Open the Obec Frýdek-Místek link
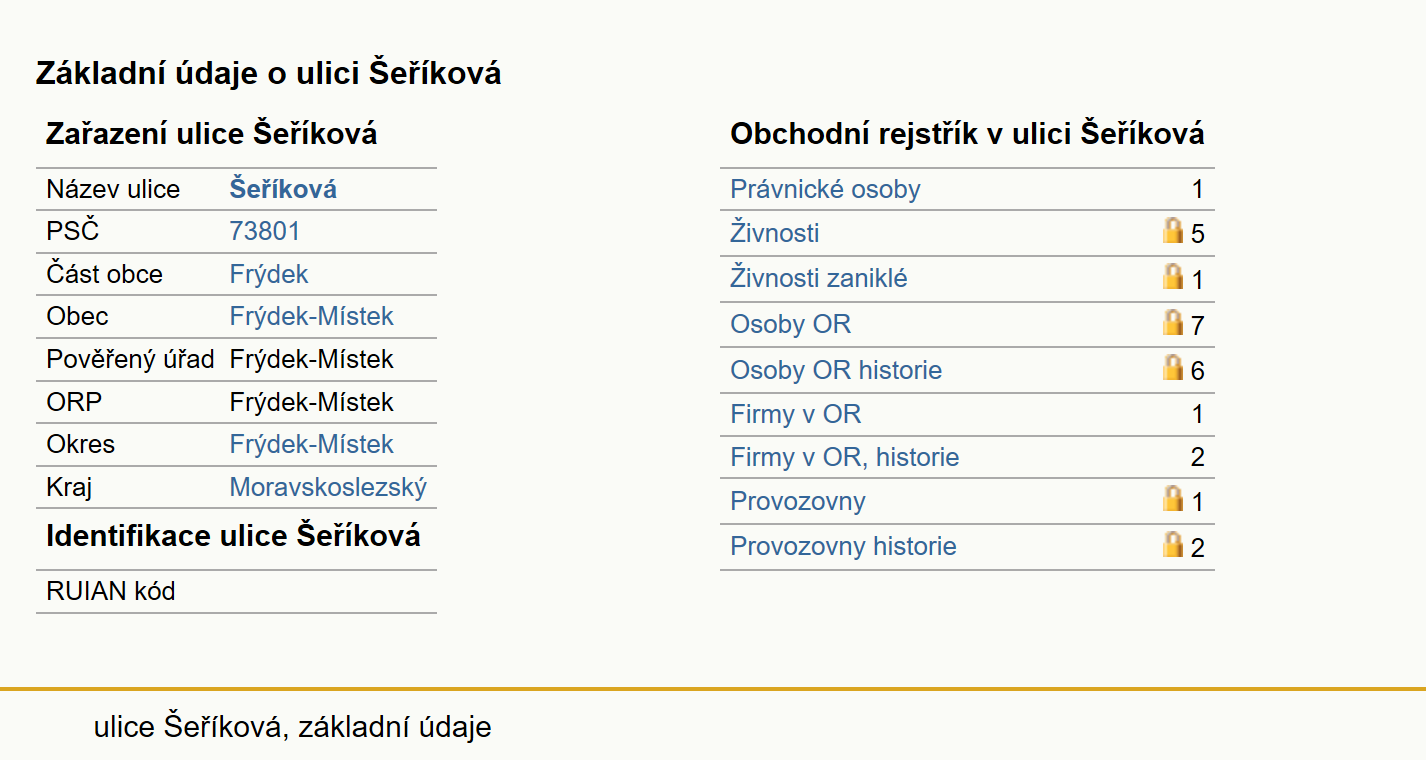Image resolution: width=1426 pixels, height=760 pixels. coord(312,317)
